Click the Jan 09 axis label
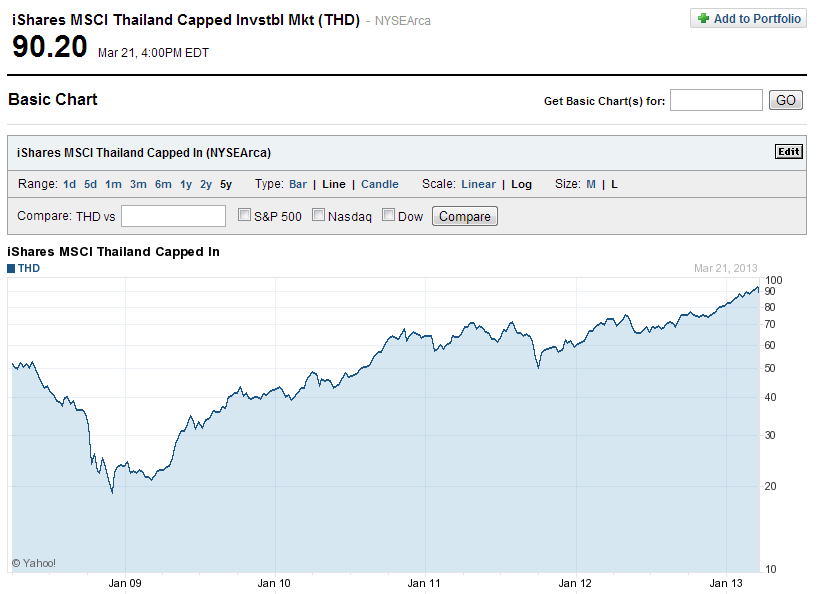Viewport: 826px width, 594px height. point(125,583)
